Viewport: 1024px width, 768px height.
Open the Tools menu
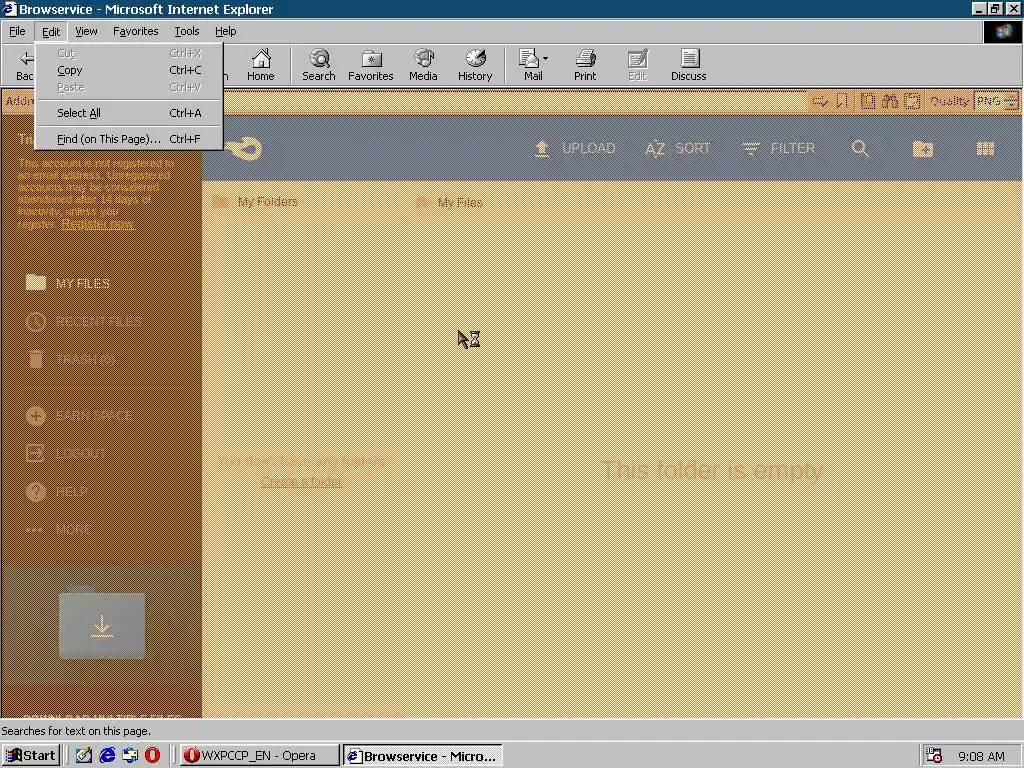click(186, 31)
